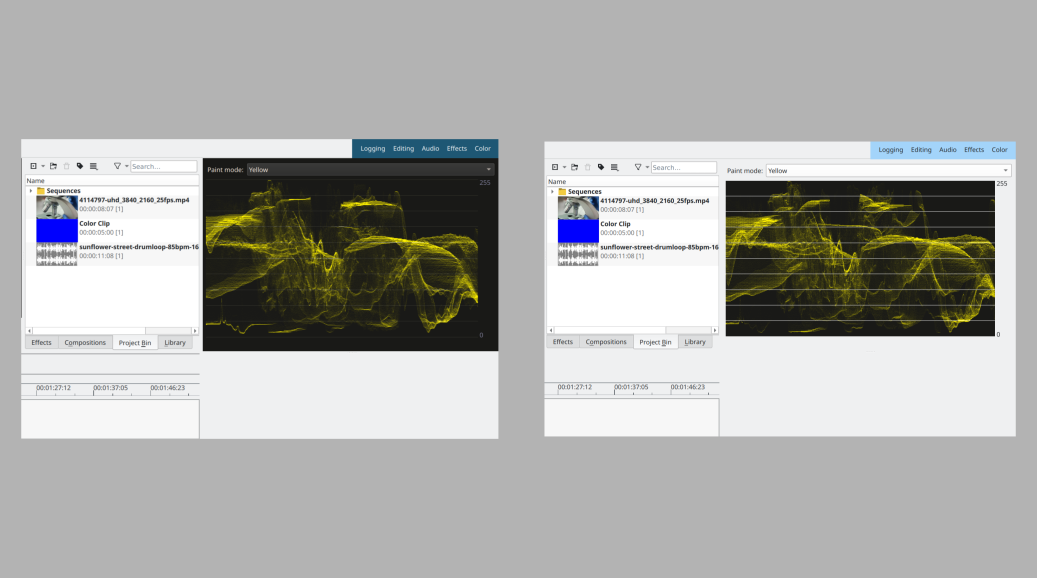Open Compositions tab in the left window
The width and height of the screenshot is (1037, 578).
click(x=85, y=343)
